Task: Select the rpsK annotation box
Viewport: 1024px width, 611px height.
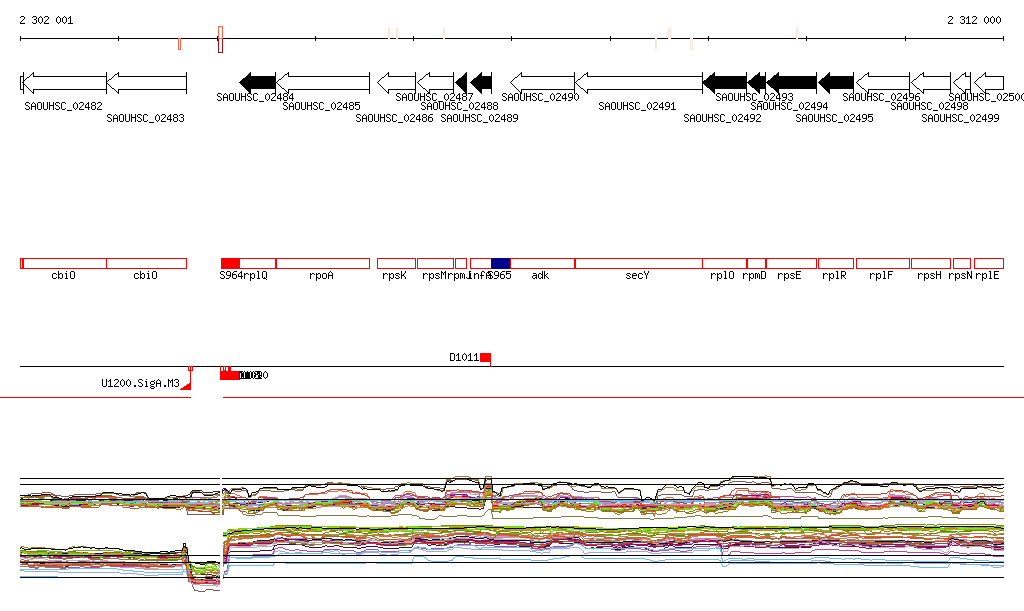Action: point(396,263)
